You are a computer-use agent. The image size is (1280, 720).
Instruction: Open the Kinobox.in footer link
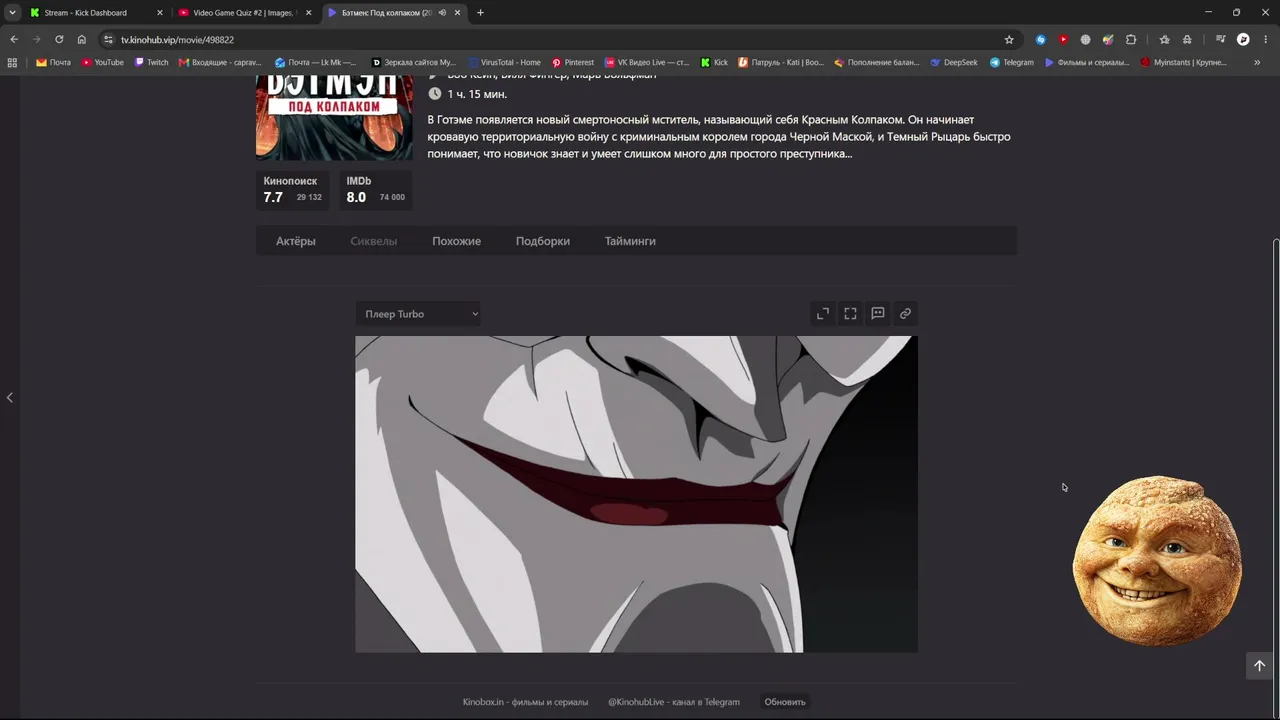click(525, 702)
